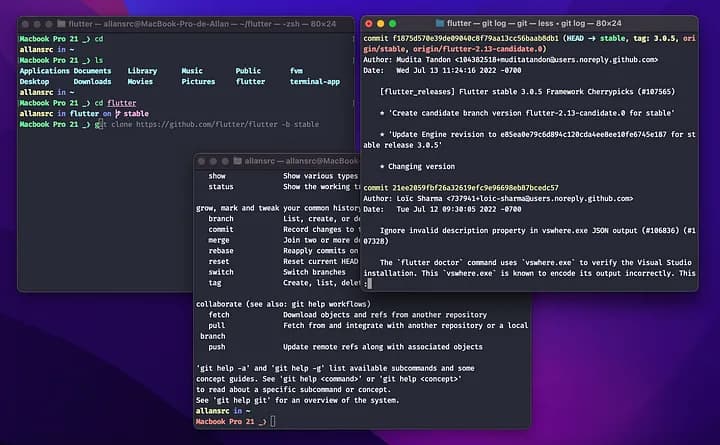This screenshot has width=720, height=445.
Task: Click origin/flutter-2.13-candidate.0 branch ref
Action: (478, 49)
